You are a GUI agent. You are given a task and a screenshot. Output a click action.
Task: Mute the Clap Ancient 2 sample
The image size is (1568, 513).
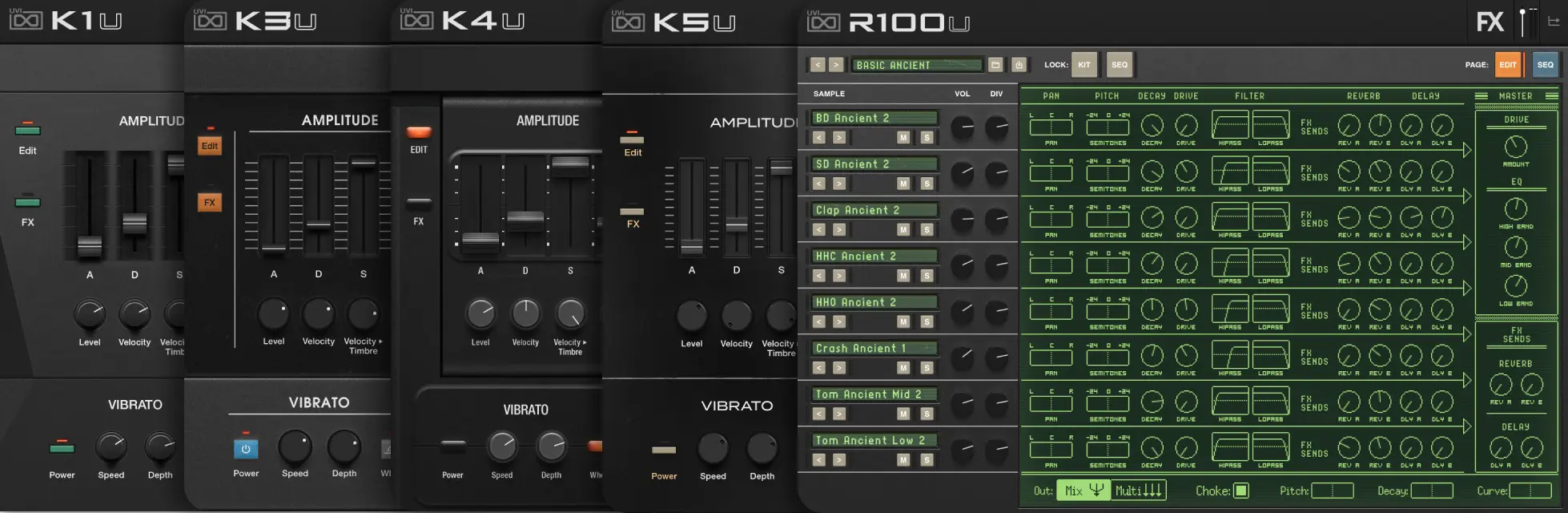[903, 230]
